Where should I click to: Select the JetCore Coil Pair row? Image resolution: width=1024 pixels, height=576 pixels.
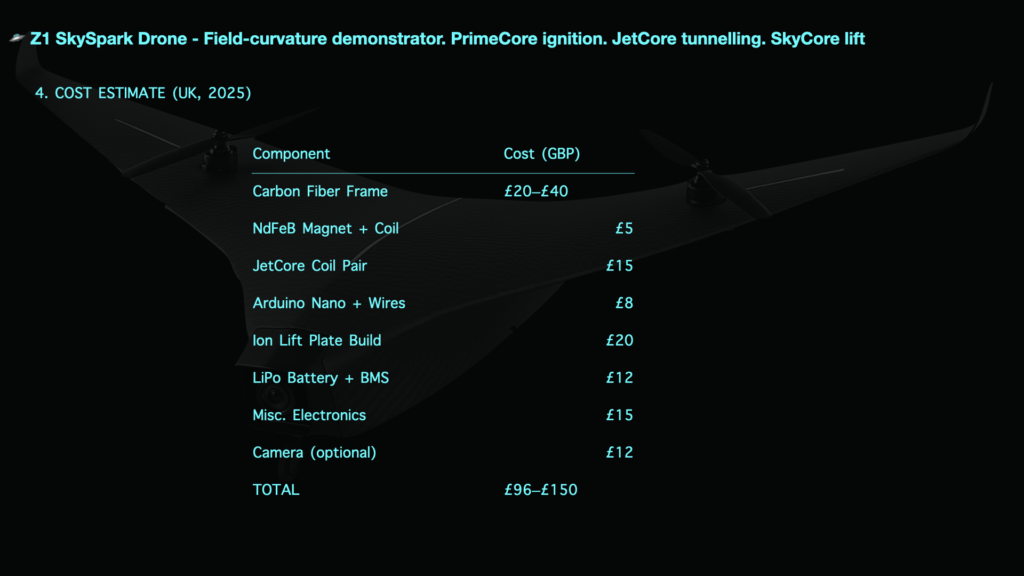pyautogui.click(x=443, y=266)
